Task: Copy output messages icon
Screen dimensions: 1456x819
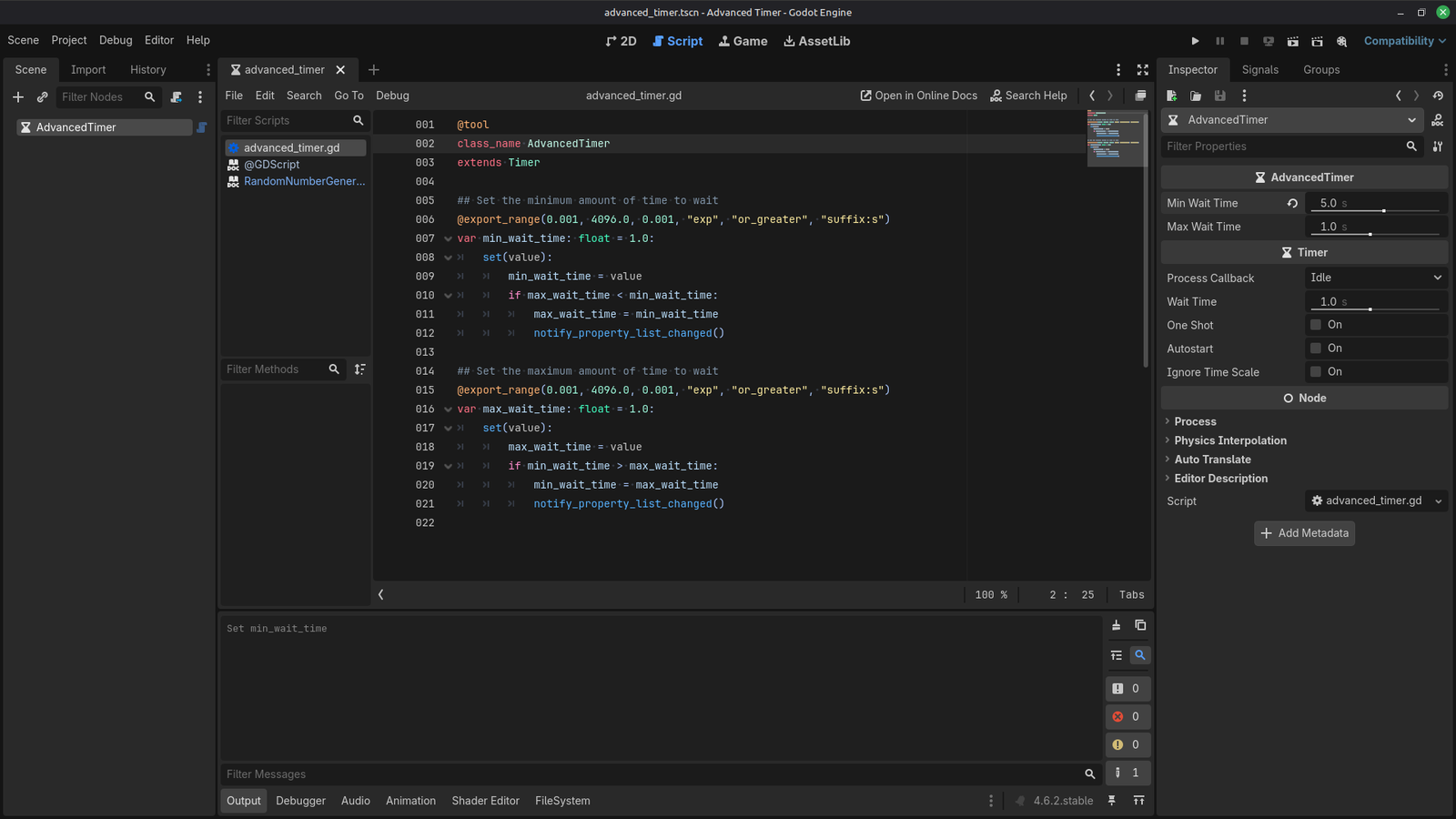Action: pyautogui.click(x=1140, y=625)
